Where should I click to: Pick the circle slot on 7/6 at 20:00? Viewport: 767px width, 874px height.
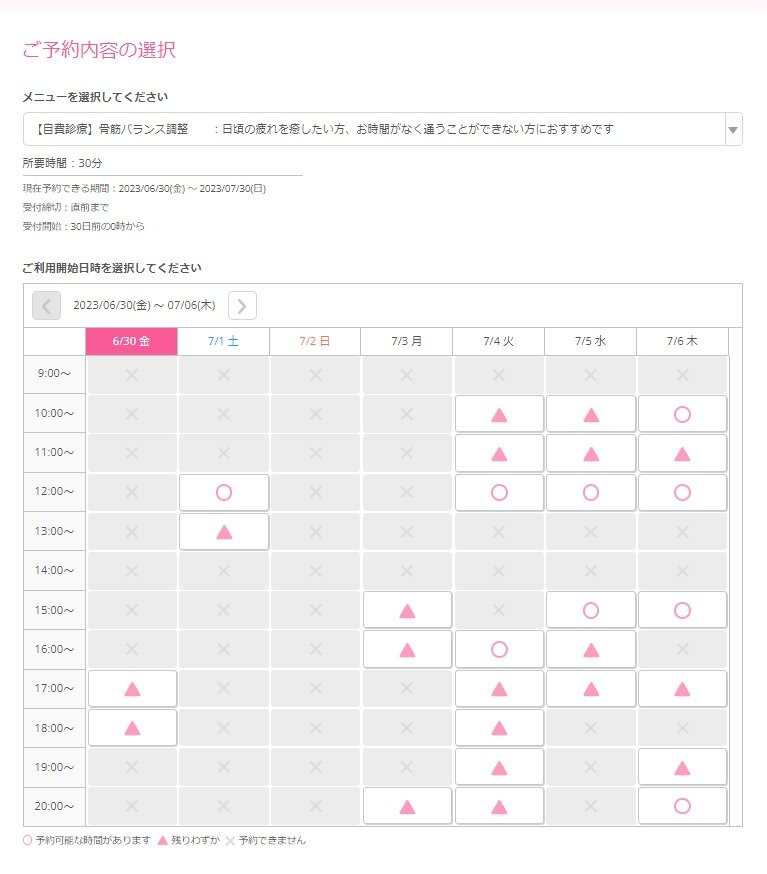(x=682, y=806)
